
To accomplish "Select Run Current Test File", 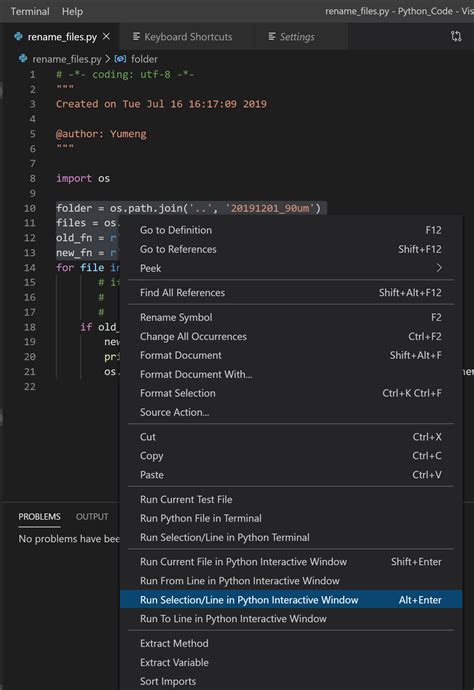I will pos(290,499).
